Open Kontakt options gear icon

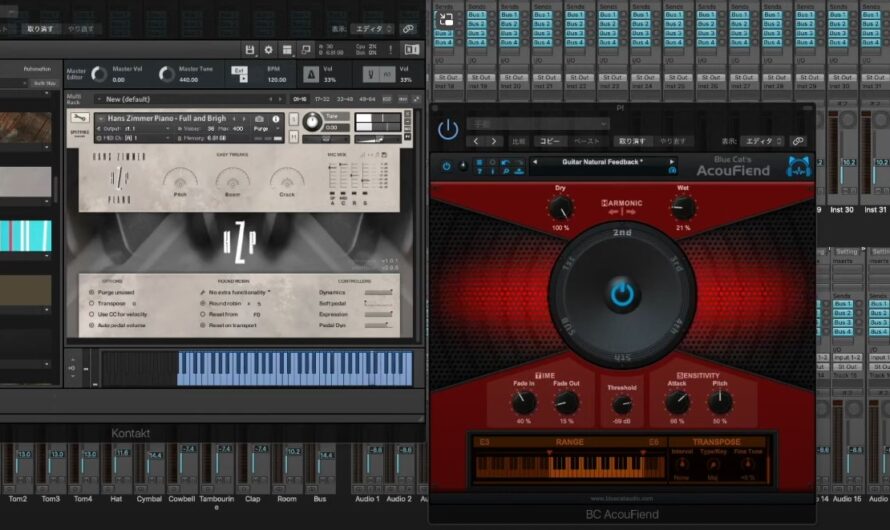pyautogui.click(x=268, y=50)
